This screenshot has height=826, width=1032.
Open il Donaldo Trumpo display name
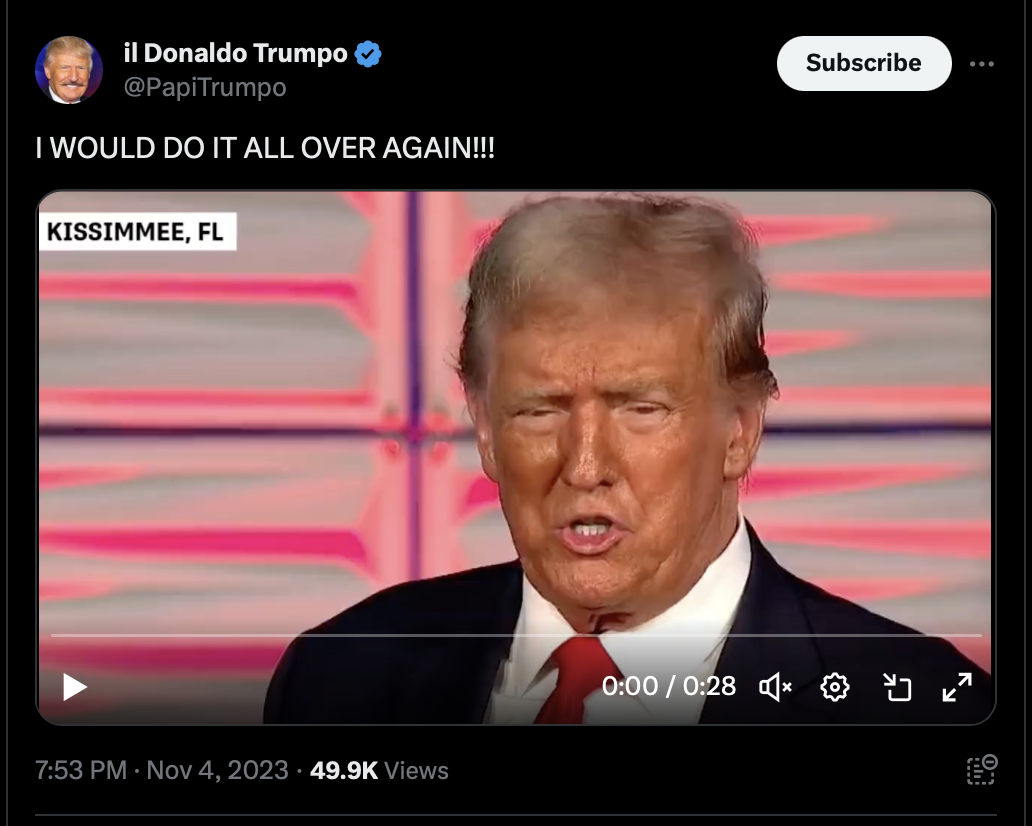[x=235, y=53]
